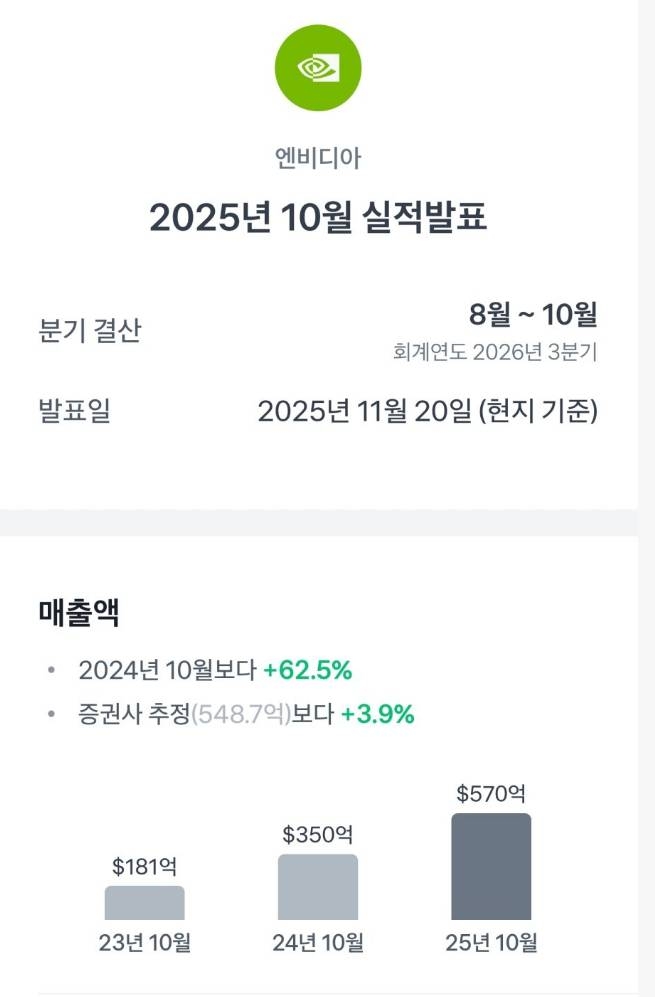655x997 pixels.
Task: Click the 2025년 10월 실적발표 title
Action: 318,217
